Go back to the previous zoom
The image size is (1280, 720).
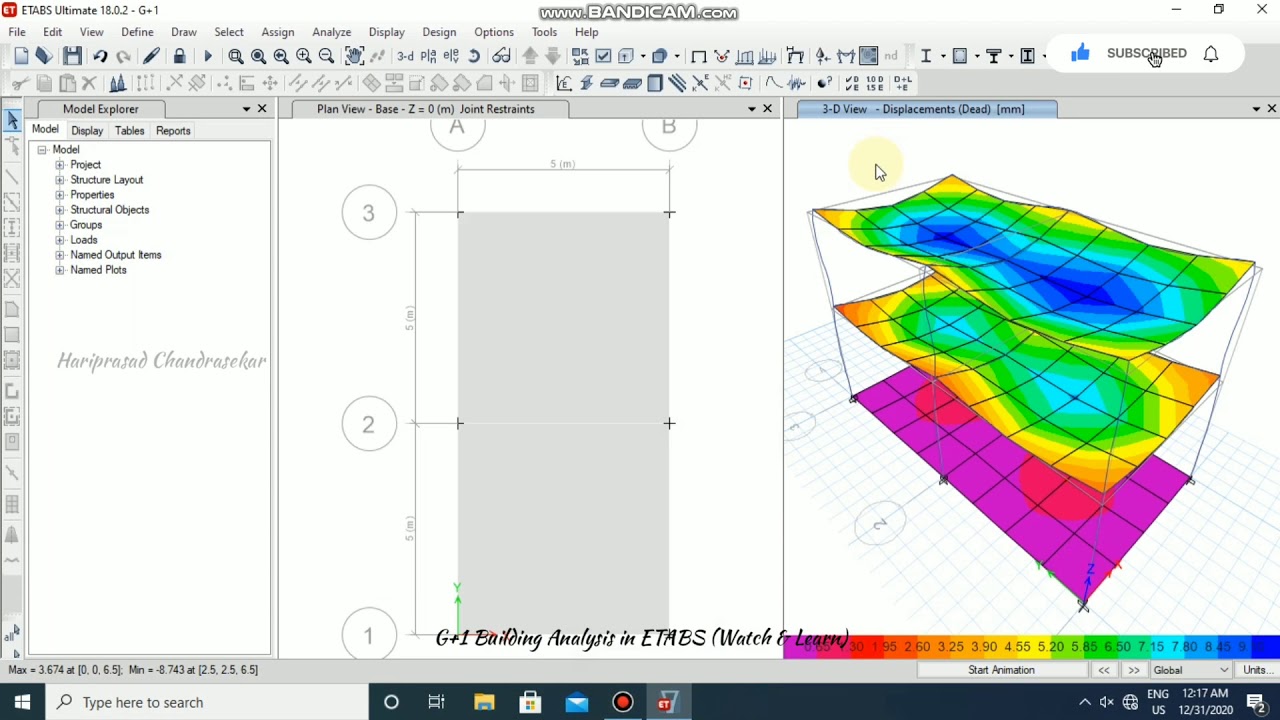(x=281, y=57)
